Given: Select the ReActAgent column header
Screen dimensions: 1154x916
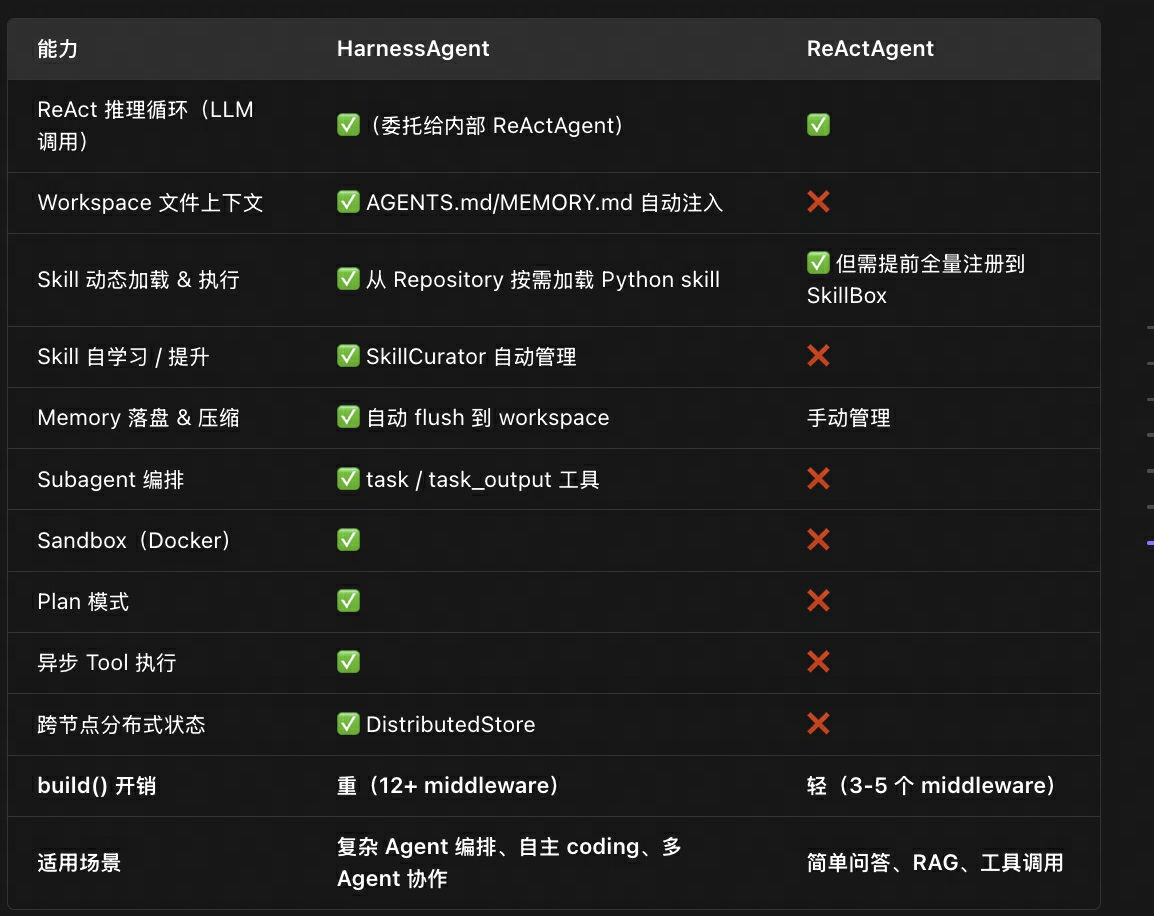Looking at the screenshot, I should (x=870, y=49).
